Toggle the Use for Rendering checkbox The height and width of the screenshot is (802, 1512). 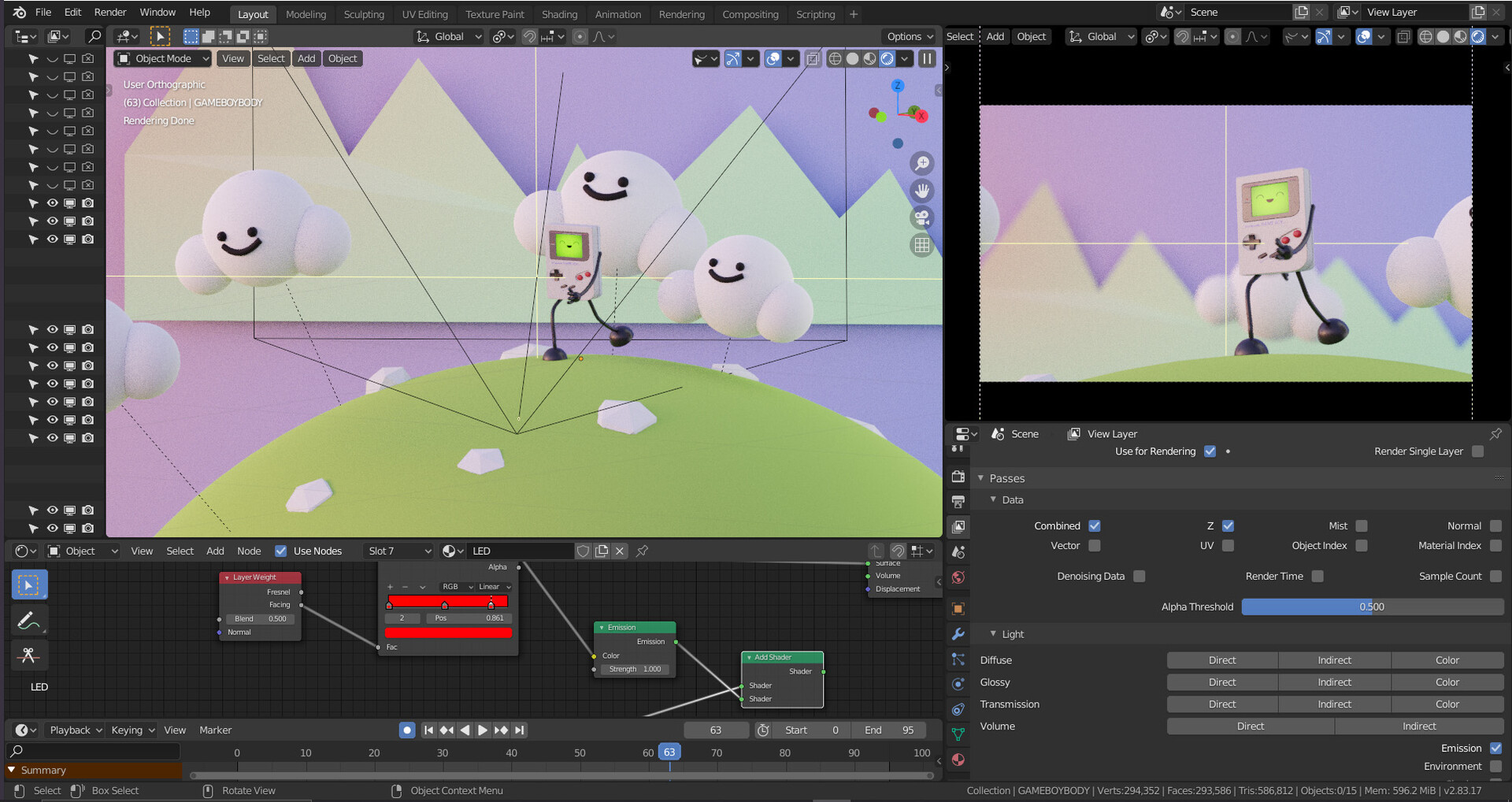[1210, 451]
